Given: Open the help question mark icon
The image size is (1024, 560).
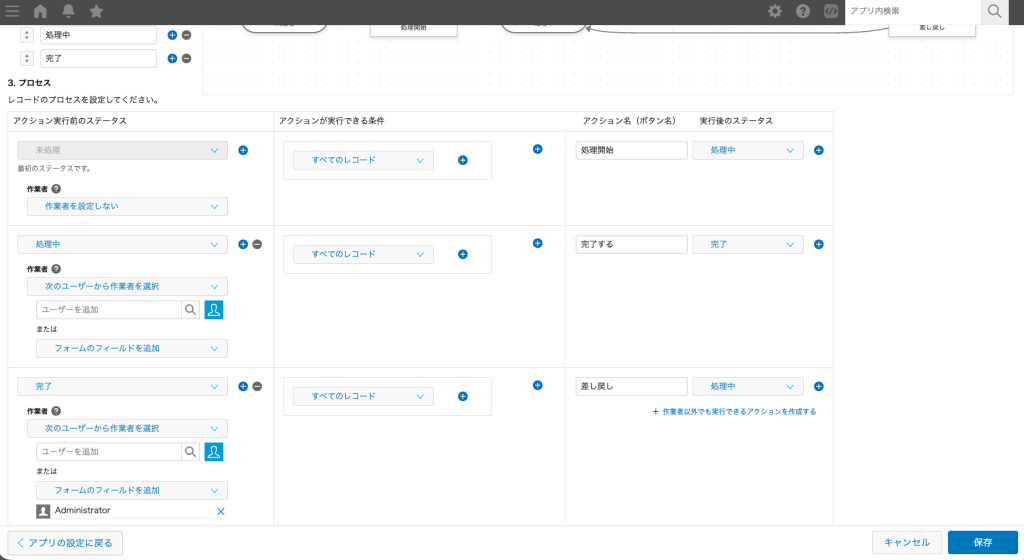Looking at the screenshot, I should [x=803, y=11].
